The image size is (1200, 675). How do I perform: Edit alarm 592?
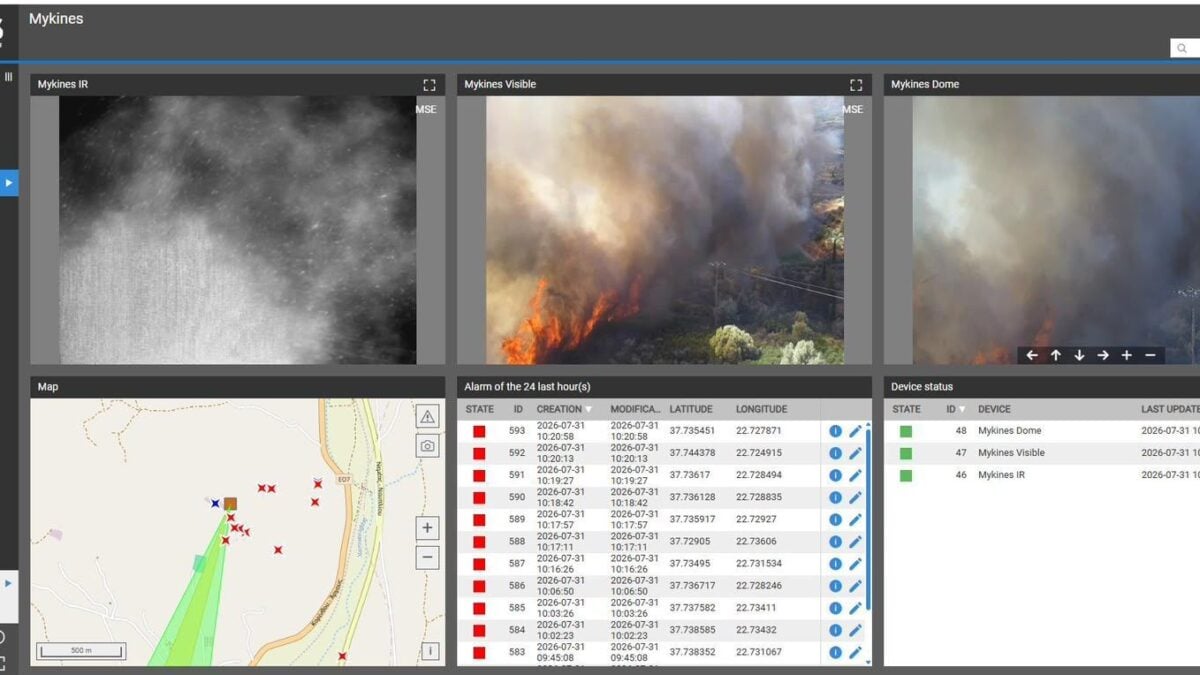(x=855, y=453)
